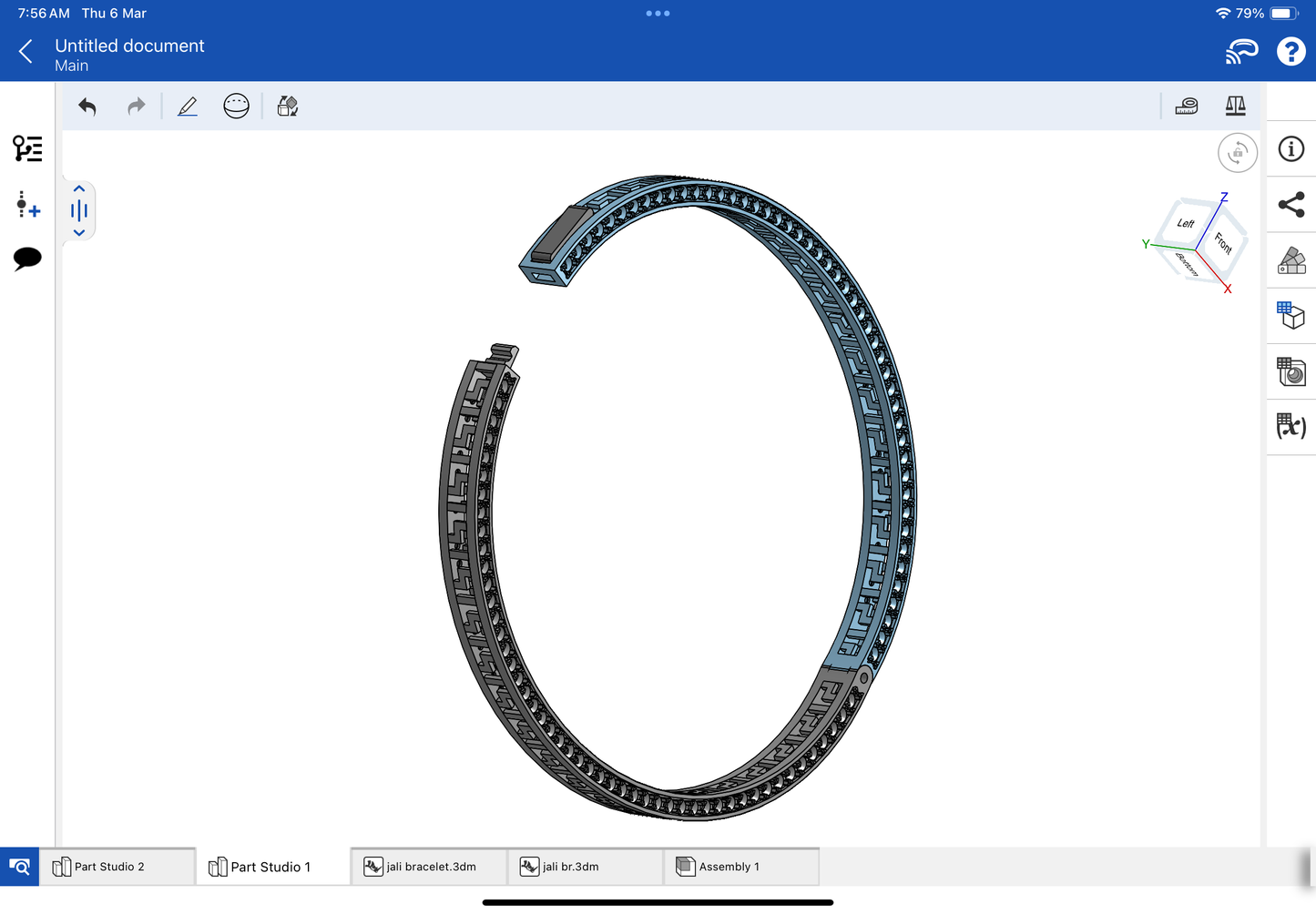Screen dimensions: 1316x914
Task: Expand the rollback bar down chevron
Action: [79, 233]
